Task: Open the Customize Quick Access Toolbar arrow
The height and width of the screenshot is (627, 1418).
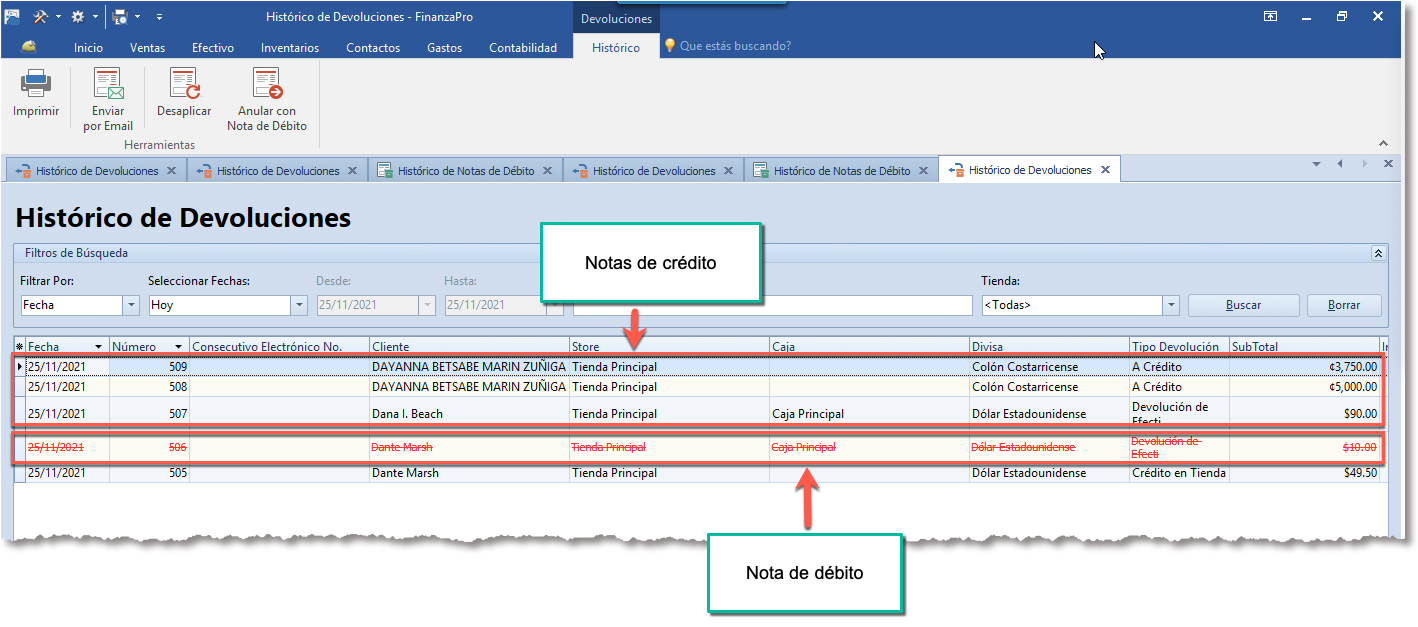Action: (x=159, y=17)
